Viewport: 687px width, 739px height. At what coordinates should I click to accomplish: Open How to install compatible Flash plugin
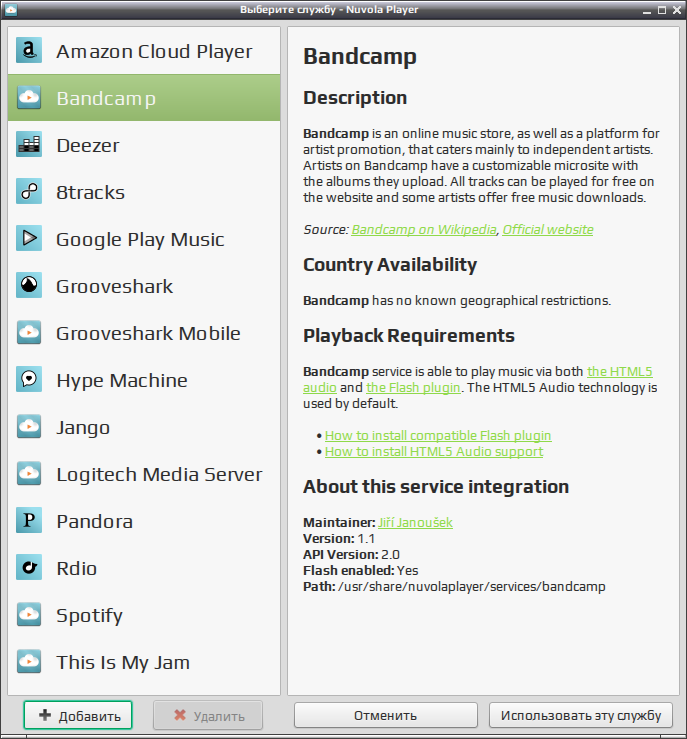[x=438, y=435]
